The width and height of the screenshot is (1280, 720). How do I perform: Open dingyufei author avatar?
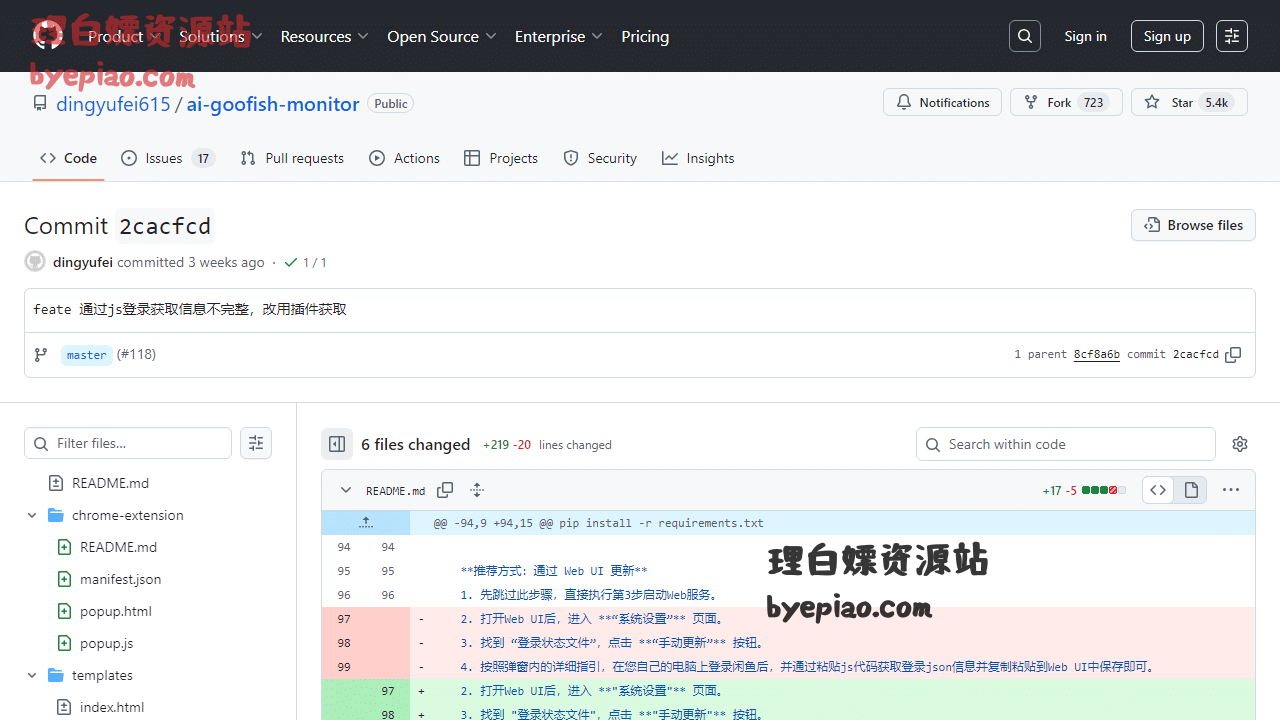[35, 262]
